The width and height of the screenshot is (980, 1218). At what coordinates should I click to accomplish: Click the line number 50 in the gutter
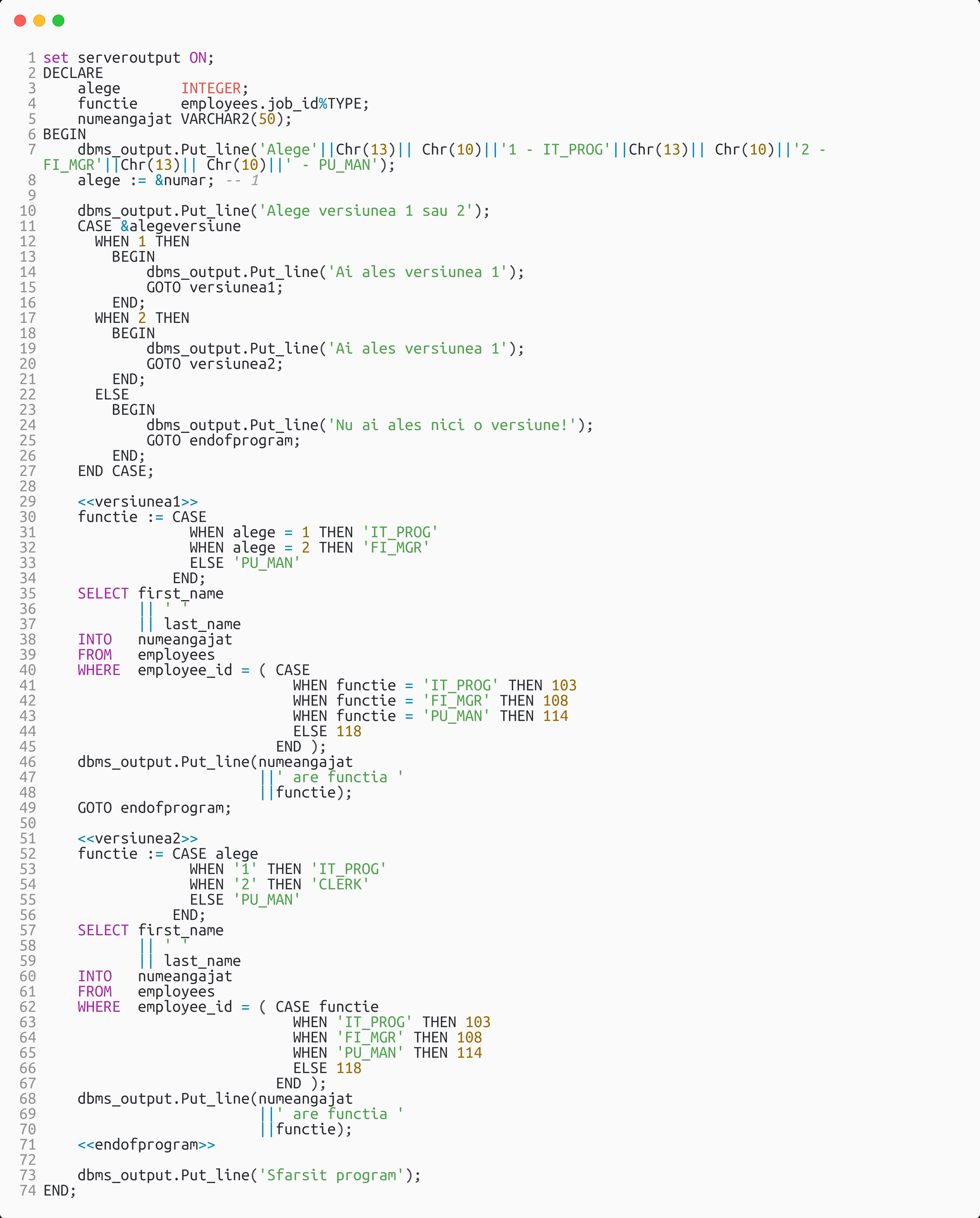coord(28,823)
